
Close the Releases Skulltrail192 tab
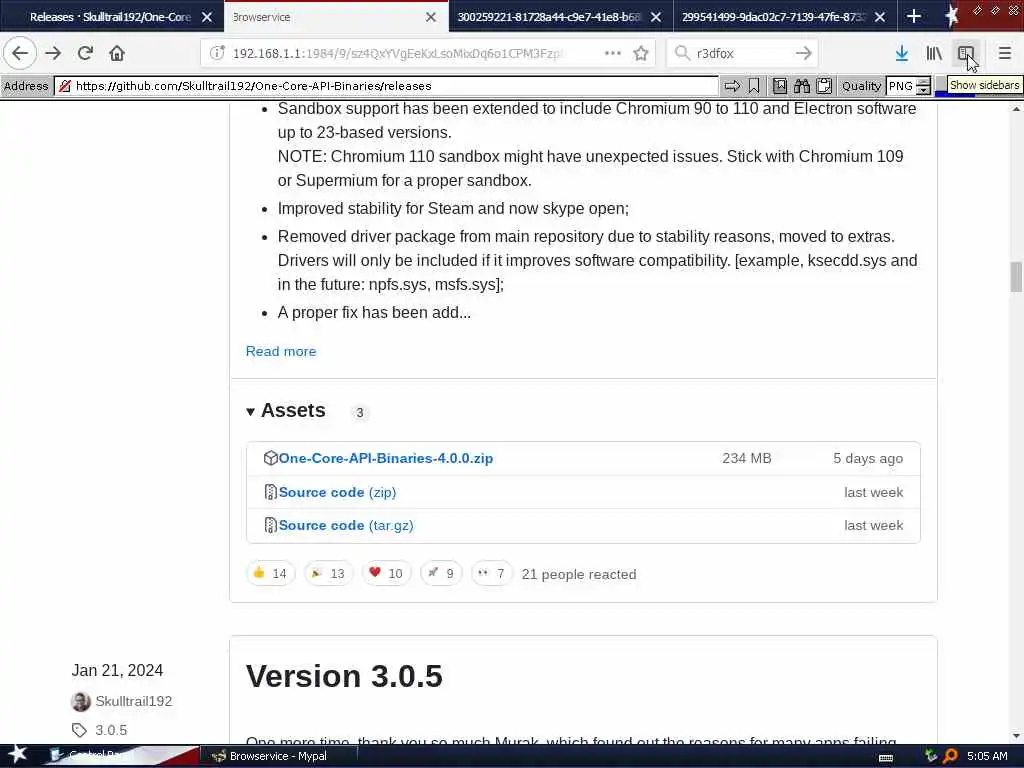(x=207, y=17)
